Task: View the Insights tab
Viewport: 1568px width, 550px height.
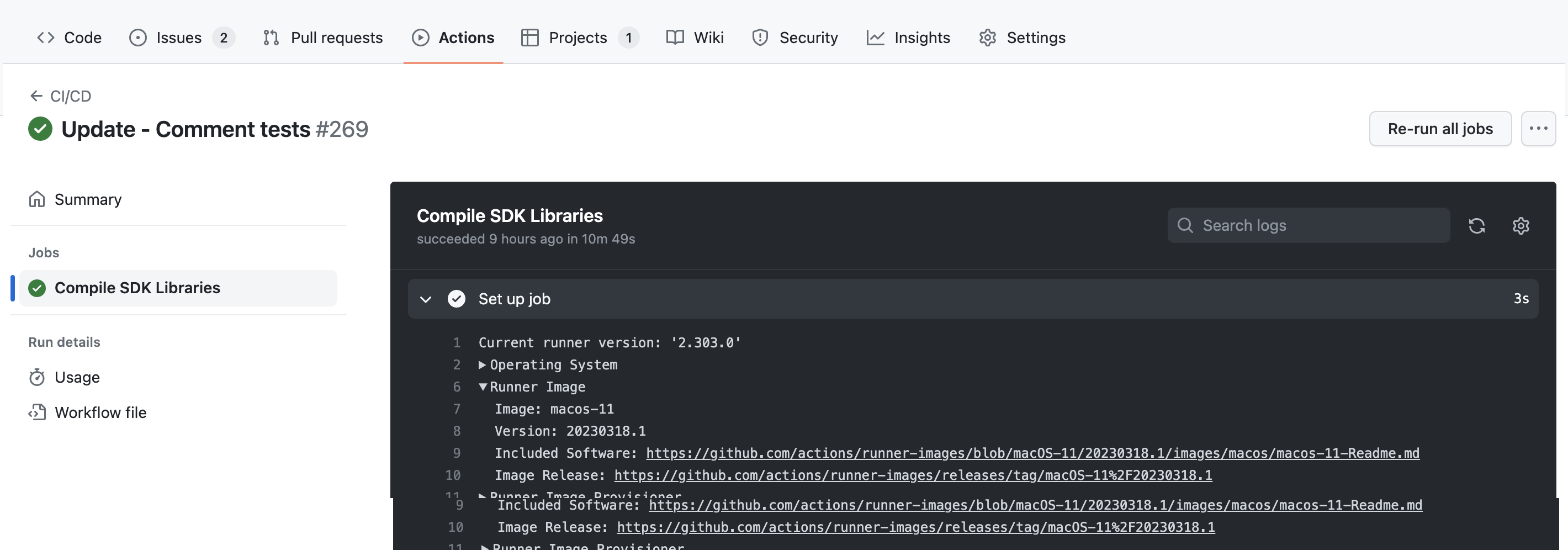Action: (908, 38)
